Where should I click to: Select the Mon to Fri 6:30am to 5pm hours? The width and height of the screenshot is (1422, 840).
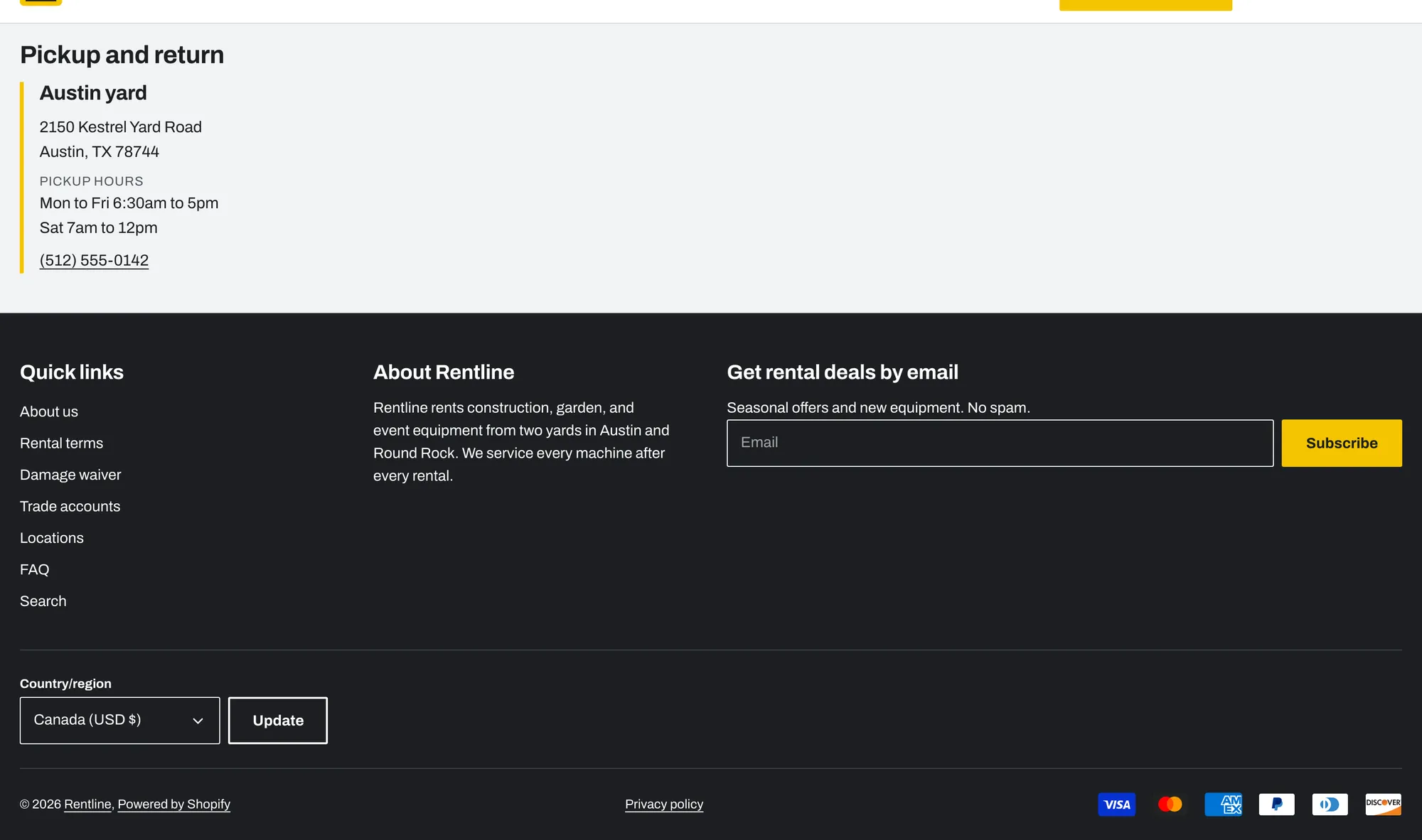(x=129, y=203)
